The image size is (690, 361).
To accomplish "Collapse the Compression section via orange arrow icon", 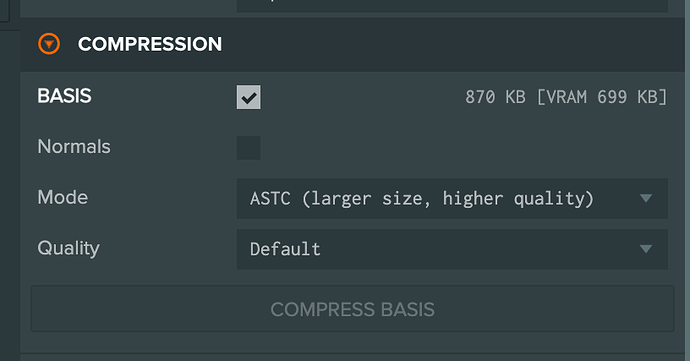I will 49,44.
